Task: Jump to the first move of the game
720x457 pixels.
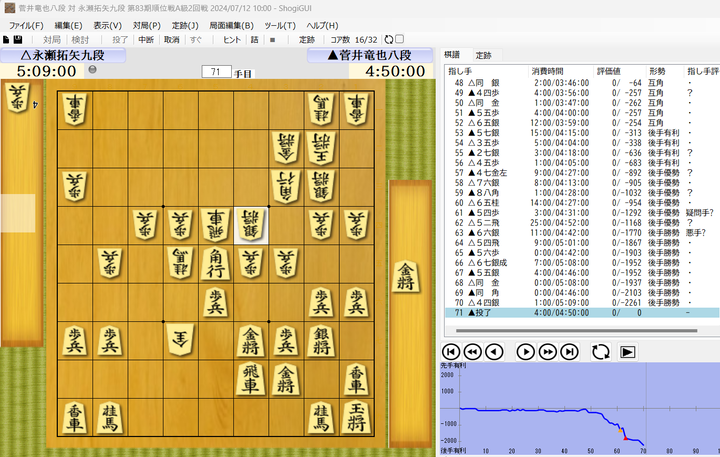Action: pos(451,352)
